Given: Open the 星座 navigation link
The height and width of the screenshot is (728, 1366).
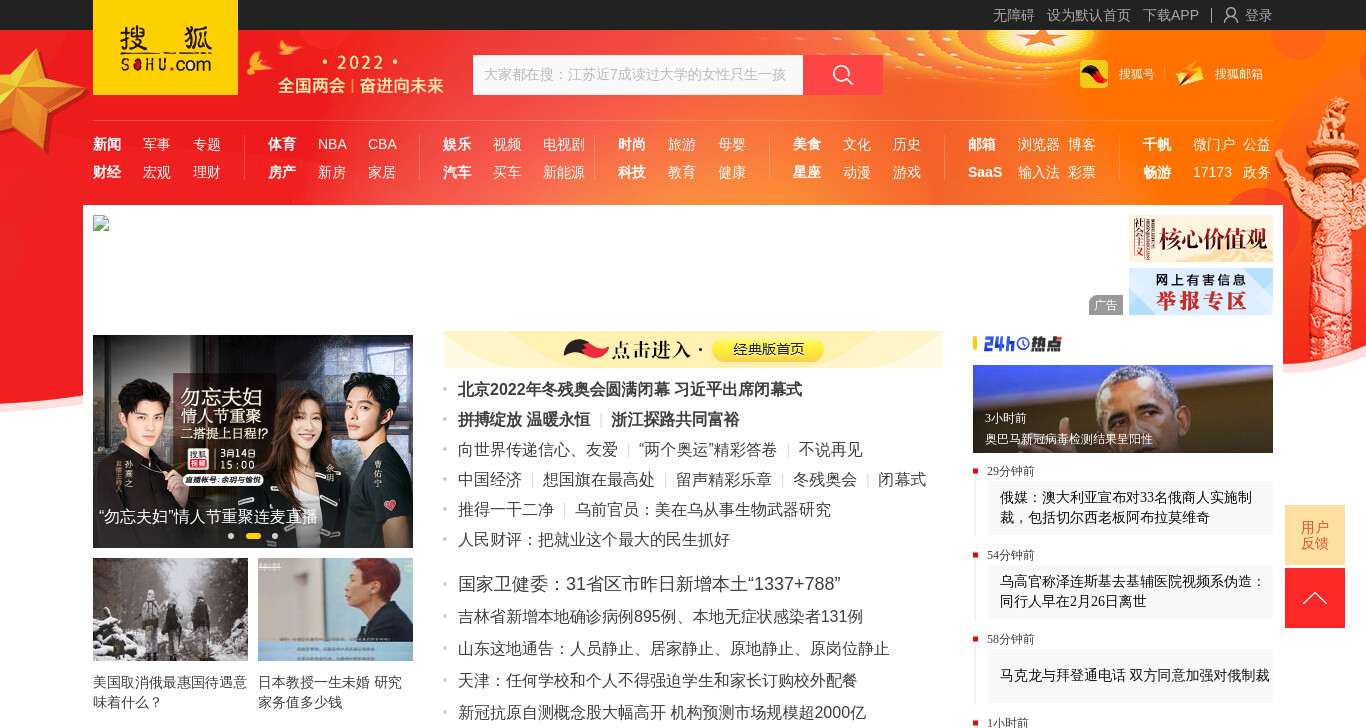Looking at the screenshot, I should point(807,172).
